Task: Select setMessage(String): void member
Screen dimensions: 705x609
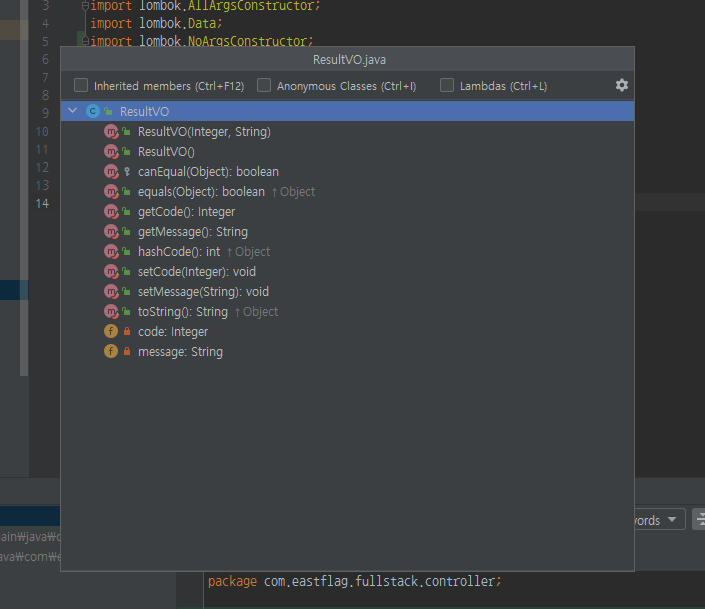Action: pyautogui.click(x=203, y=292)
